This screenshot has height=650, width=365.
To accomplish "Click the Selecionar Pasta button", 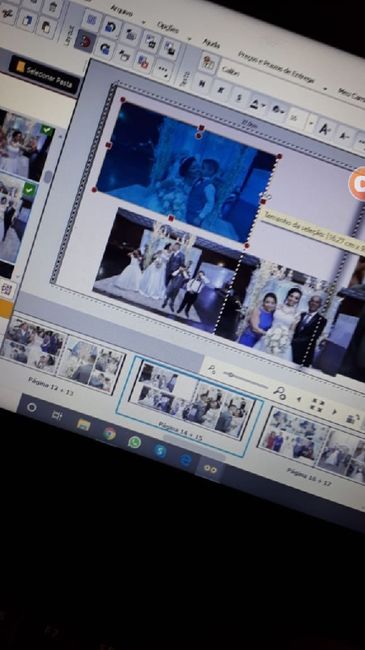I will (44, 75).
